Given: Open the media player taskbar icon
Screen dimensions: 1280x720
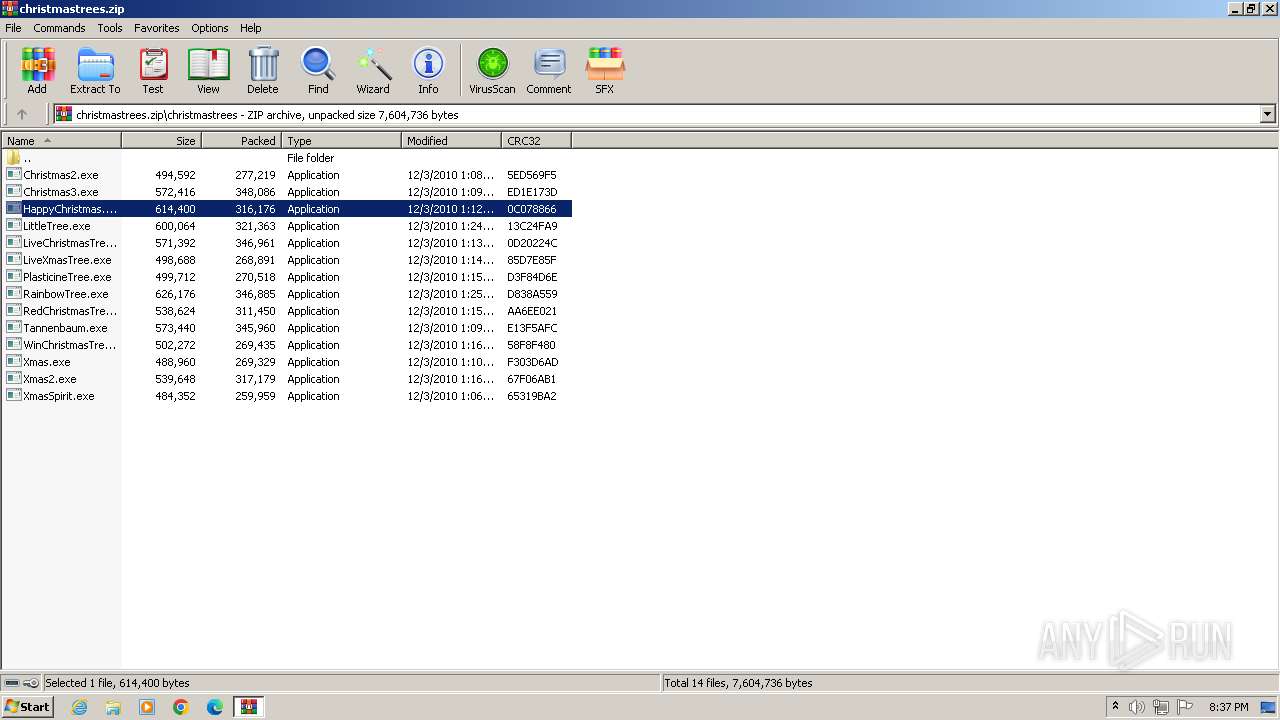Looking at the screenshot, I should [147, 707].
